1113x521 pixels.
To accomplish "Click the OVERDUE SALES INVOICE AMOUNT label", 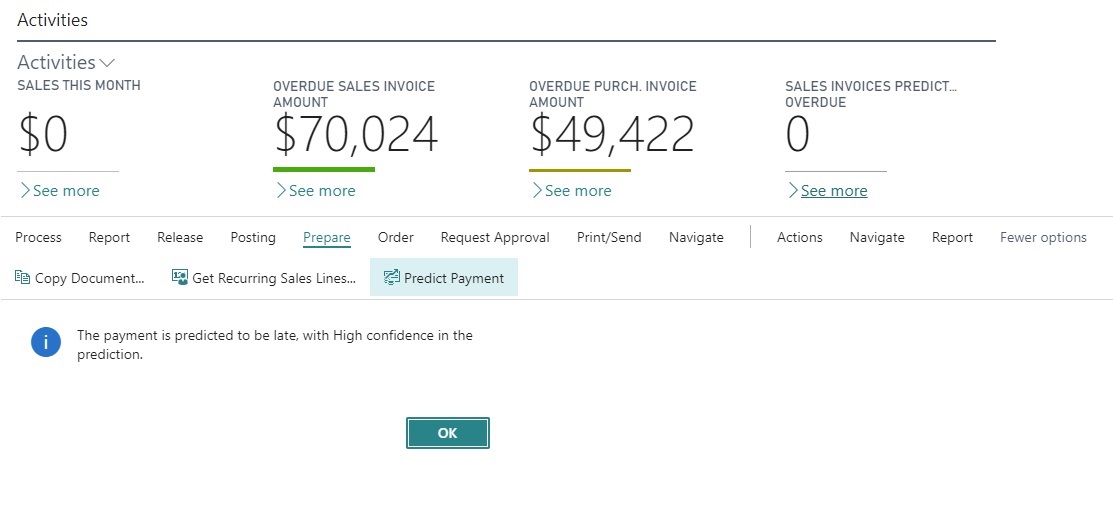I will pos(354,94).
